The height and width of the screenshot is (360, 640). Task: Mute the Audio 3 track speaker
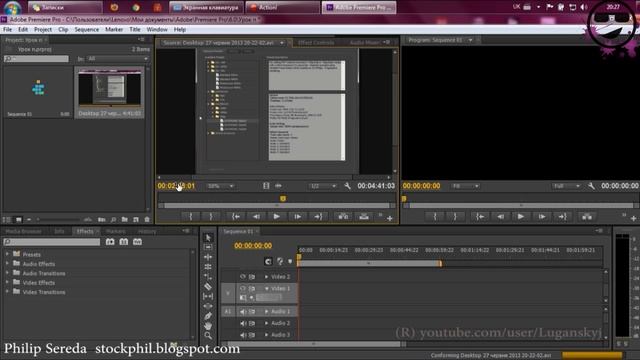coord(243,335)
